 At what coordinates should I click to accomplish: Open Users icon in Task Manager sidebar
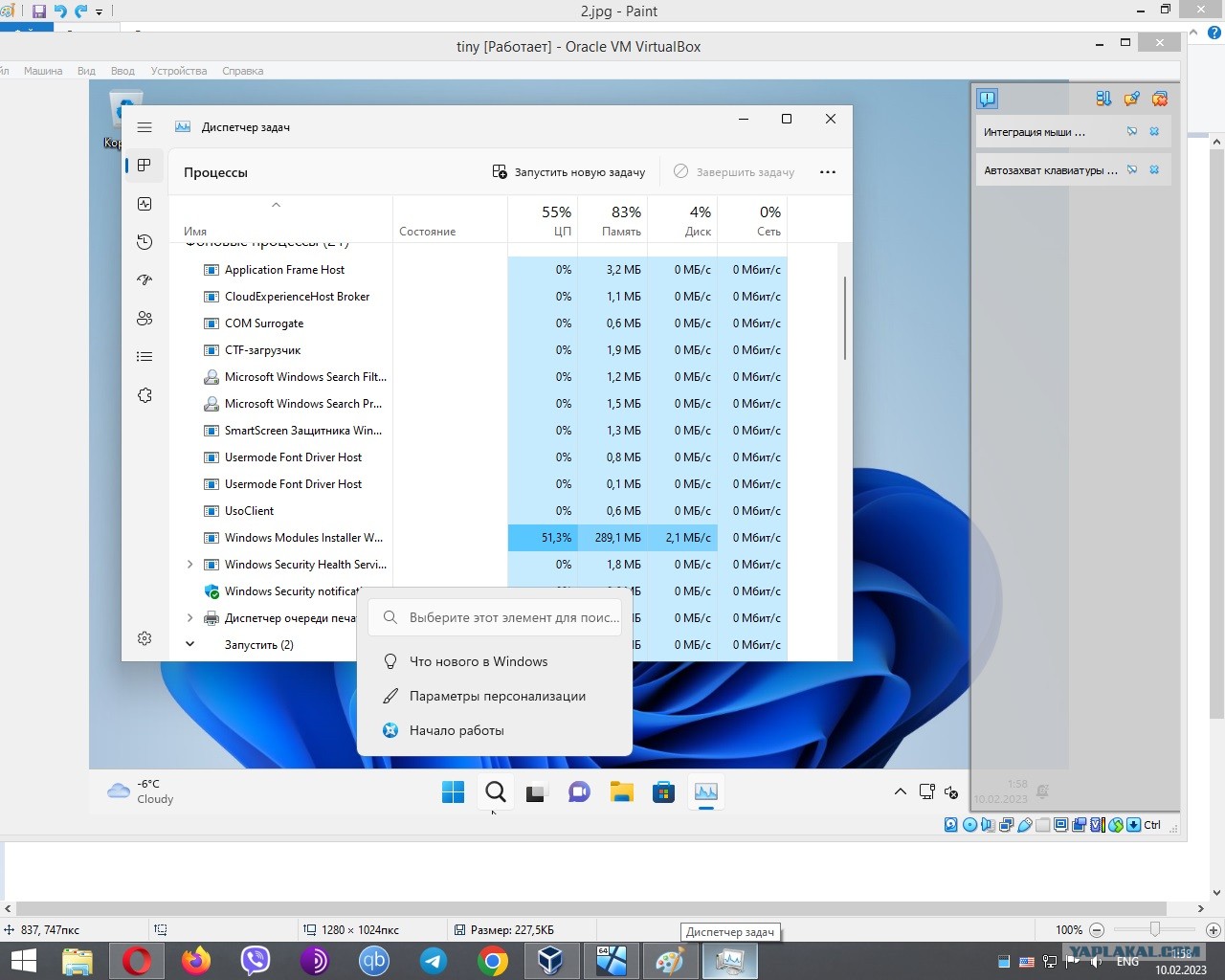pos(145,319)
